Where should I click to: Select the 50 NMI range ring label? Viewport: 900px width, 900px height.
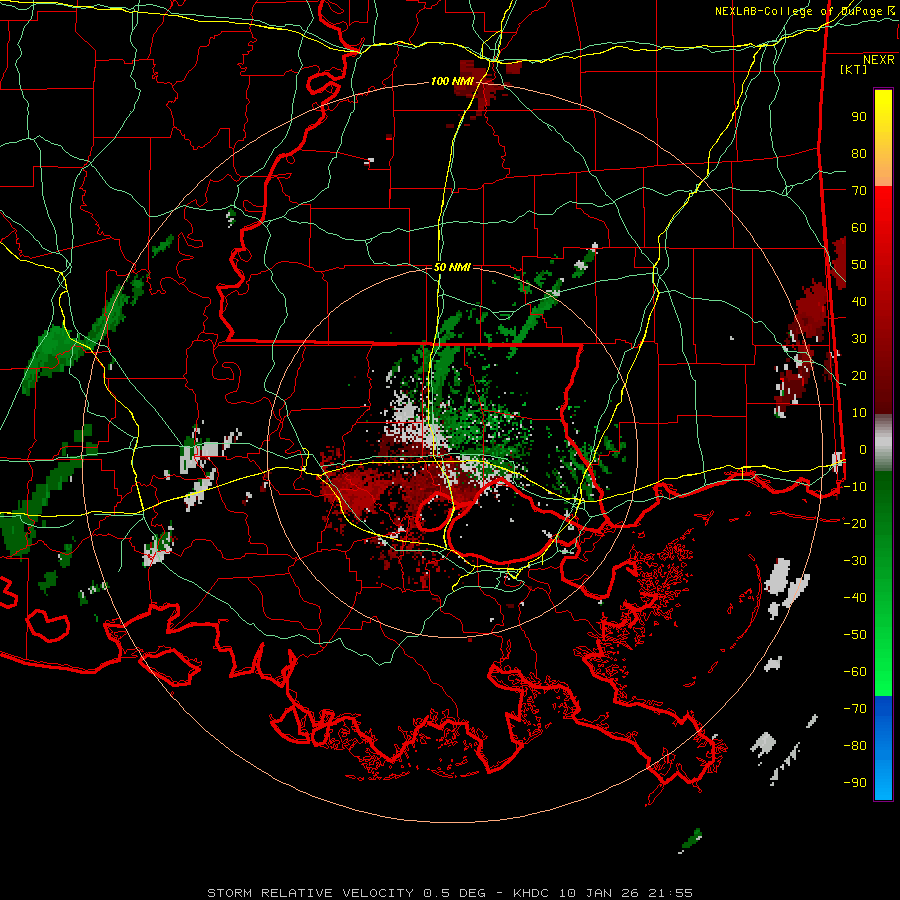[452, 267]
